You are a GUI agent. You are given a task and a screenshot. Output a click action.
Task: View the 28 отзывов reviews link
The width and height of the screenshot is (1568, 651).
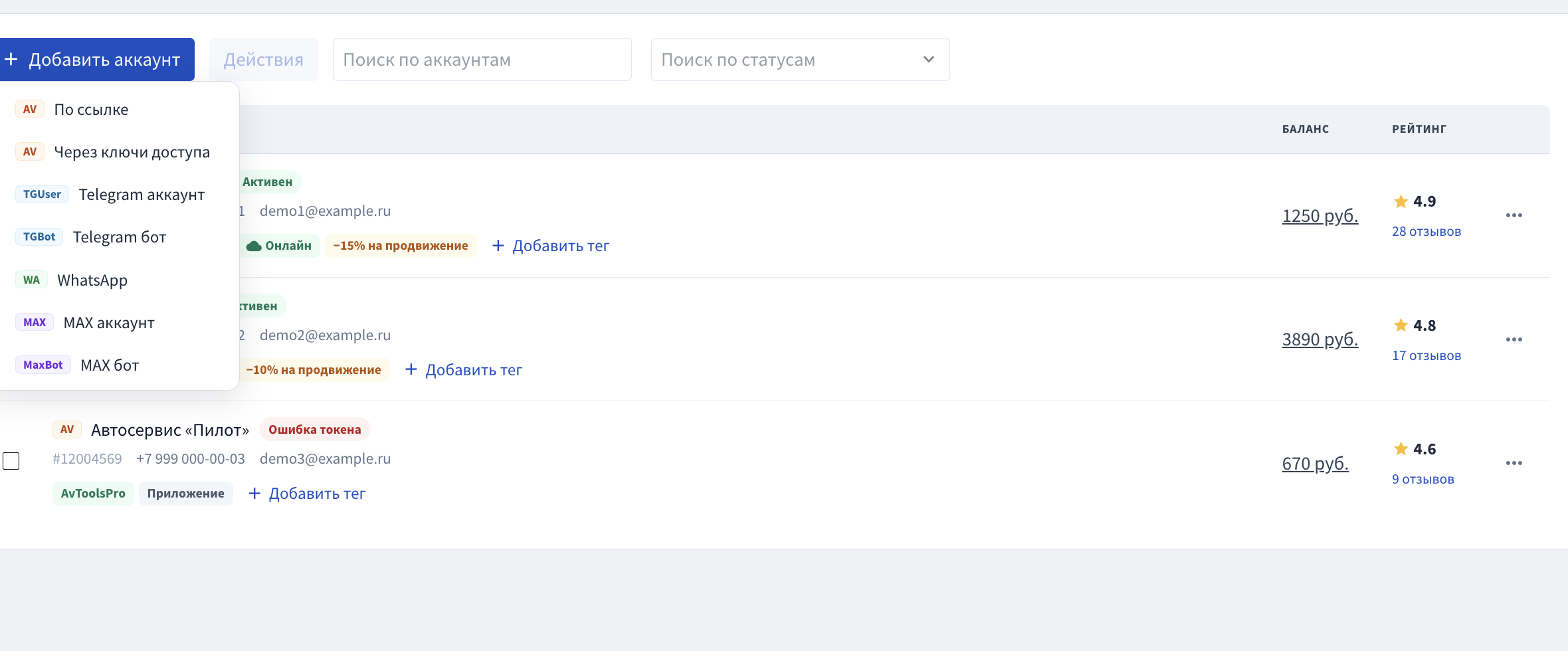click(x=1426, y=232)
